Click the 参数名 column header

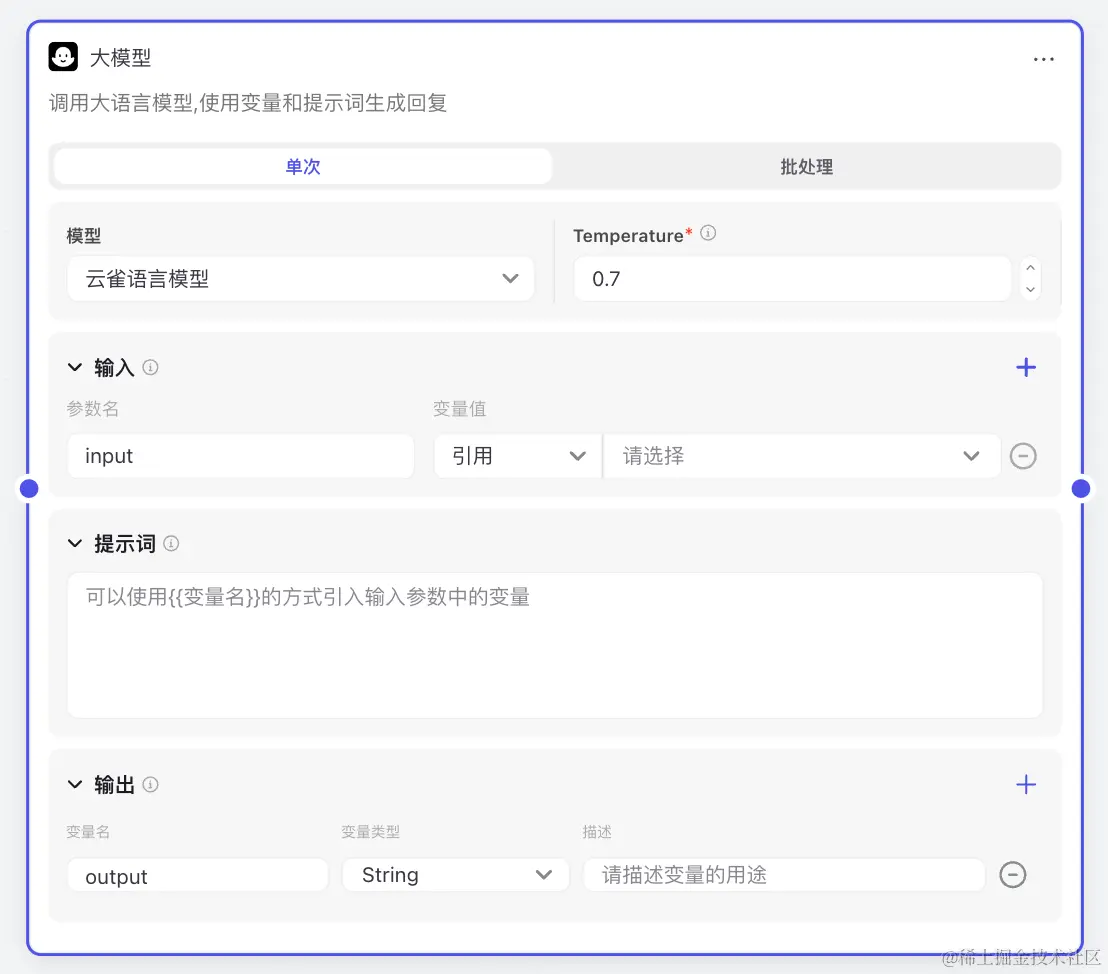(x=93, y=409)
